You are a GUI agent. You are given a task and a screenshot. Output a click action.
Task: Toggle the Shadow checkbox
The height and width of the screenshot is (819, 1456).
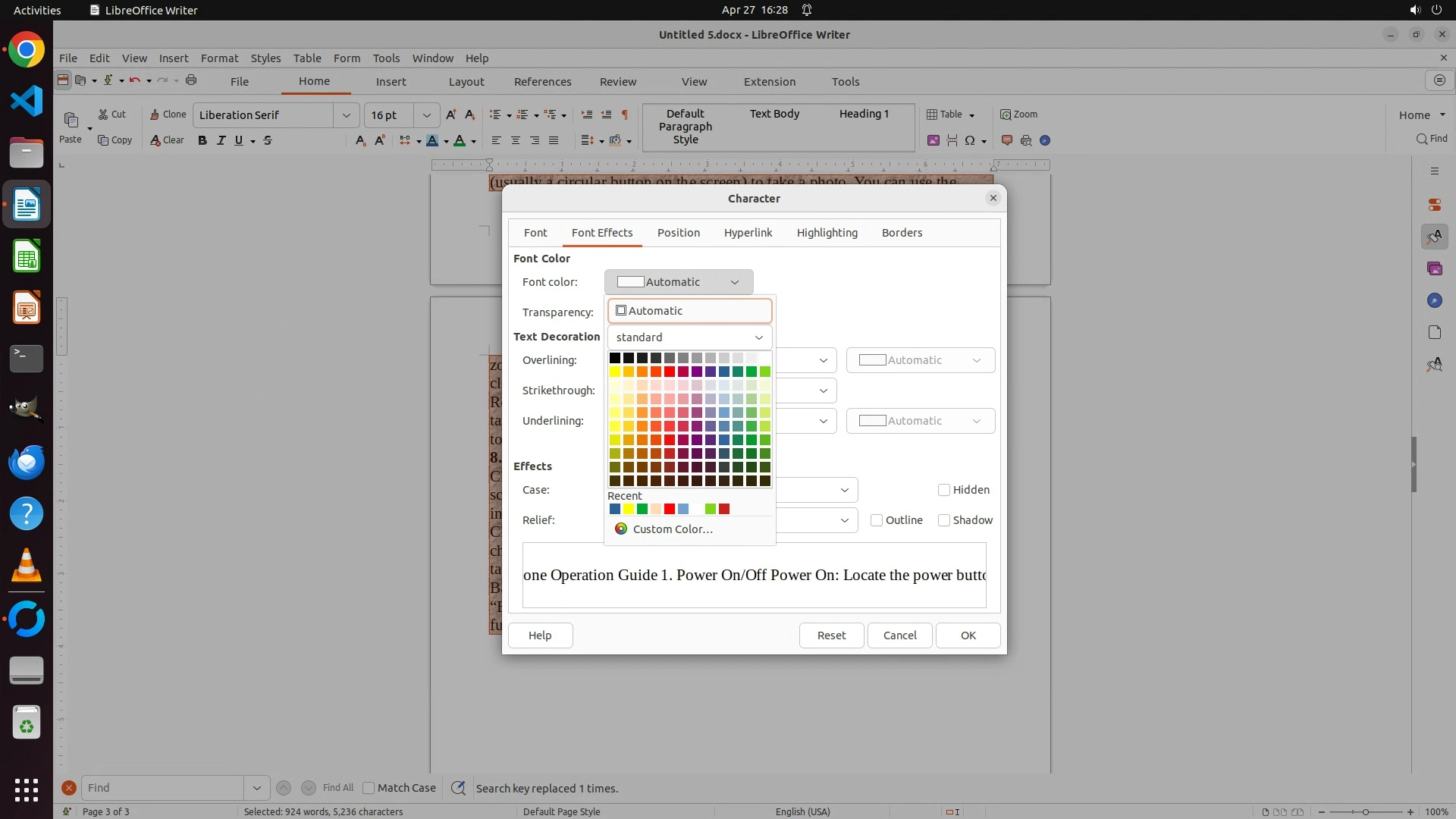(x=944, y=520)
